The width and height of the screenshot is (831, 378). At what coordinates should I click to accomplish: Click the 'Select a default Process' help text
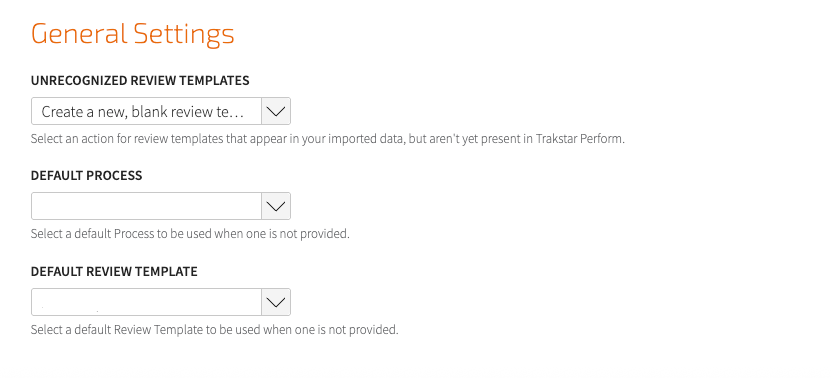pos(190,234)
